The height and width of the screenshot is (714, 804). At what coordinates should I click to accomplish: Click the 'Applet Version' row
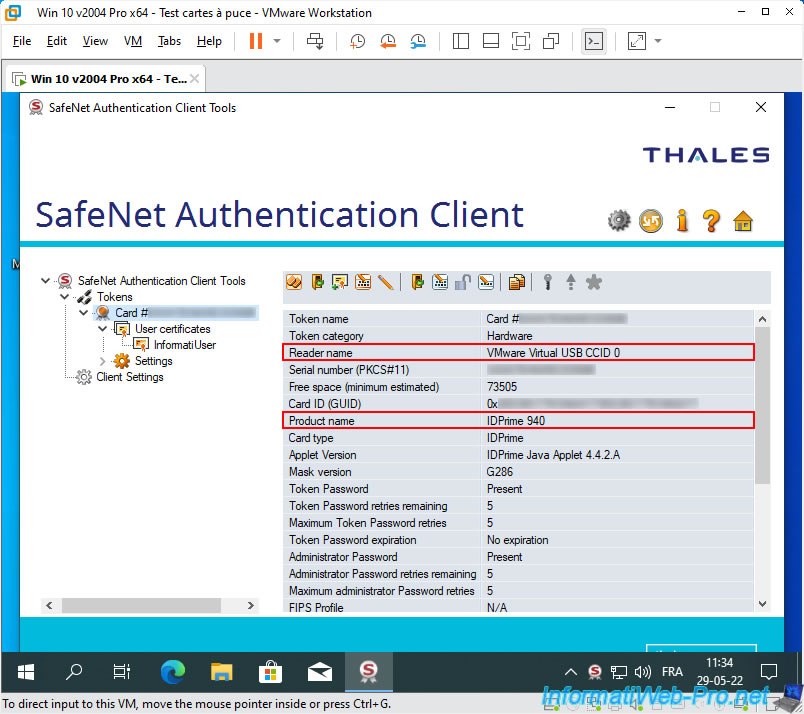tap(518, 454)
